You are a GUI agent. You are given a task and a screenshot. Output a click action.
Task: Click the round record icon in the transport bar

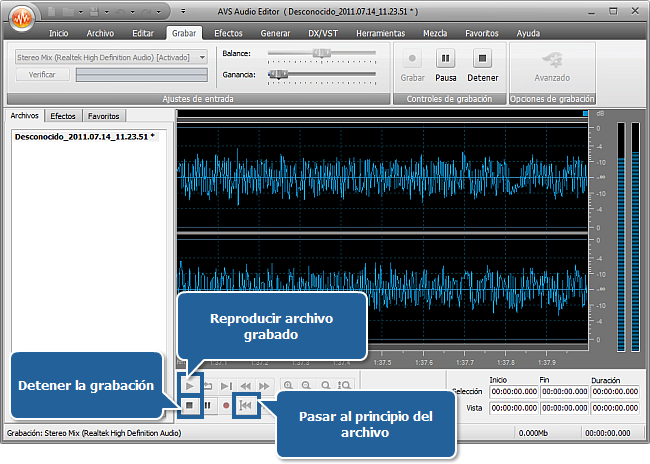tap(227, 406)
